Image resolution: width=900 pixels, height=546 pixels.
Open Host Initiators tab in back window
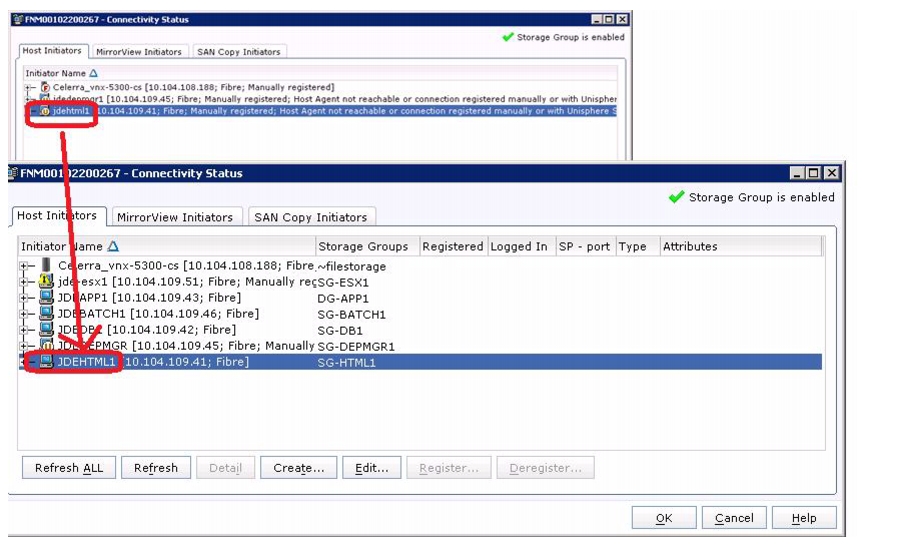point(52,51)
